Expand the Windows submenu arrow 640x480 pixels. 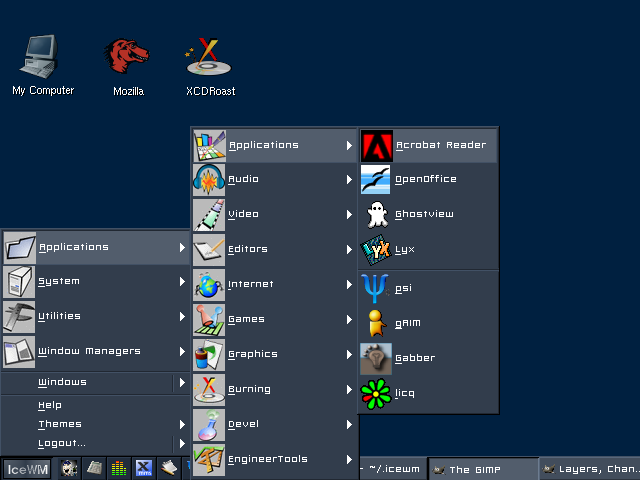tap(182, 382)
